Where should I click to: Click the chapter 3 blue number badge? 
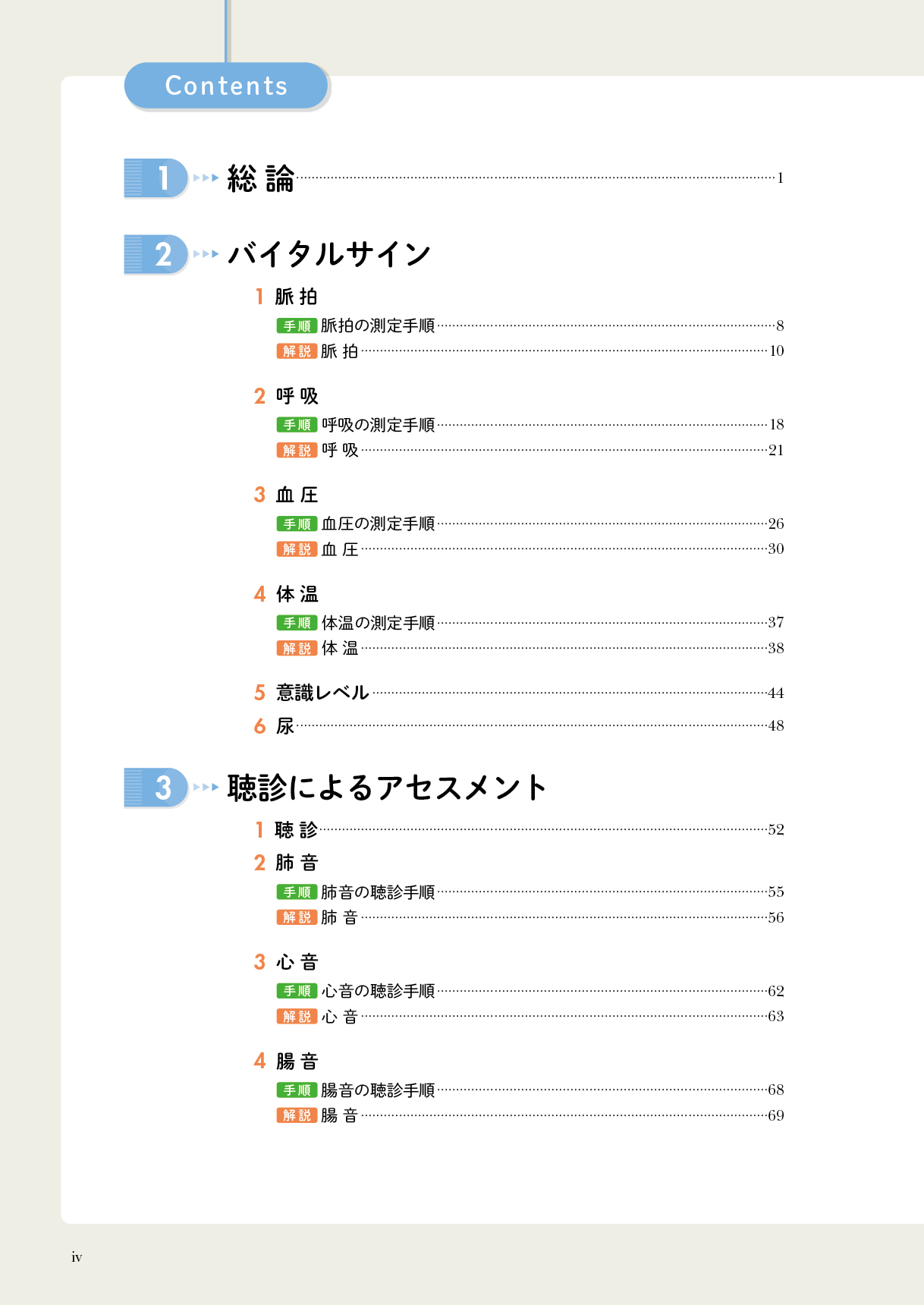156,788
